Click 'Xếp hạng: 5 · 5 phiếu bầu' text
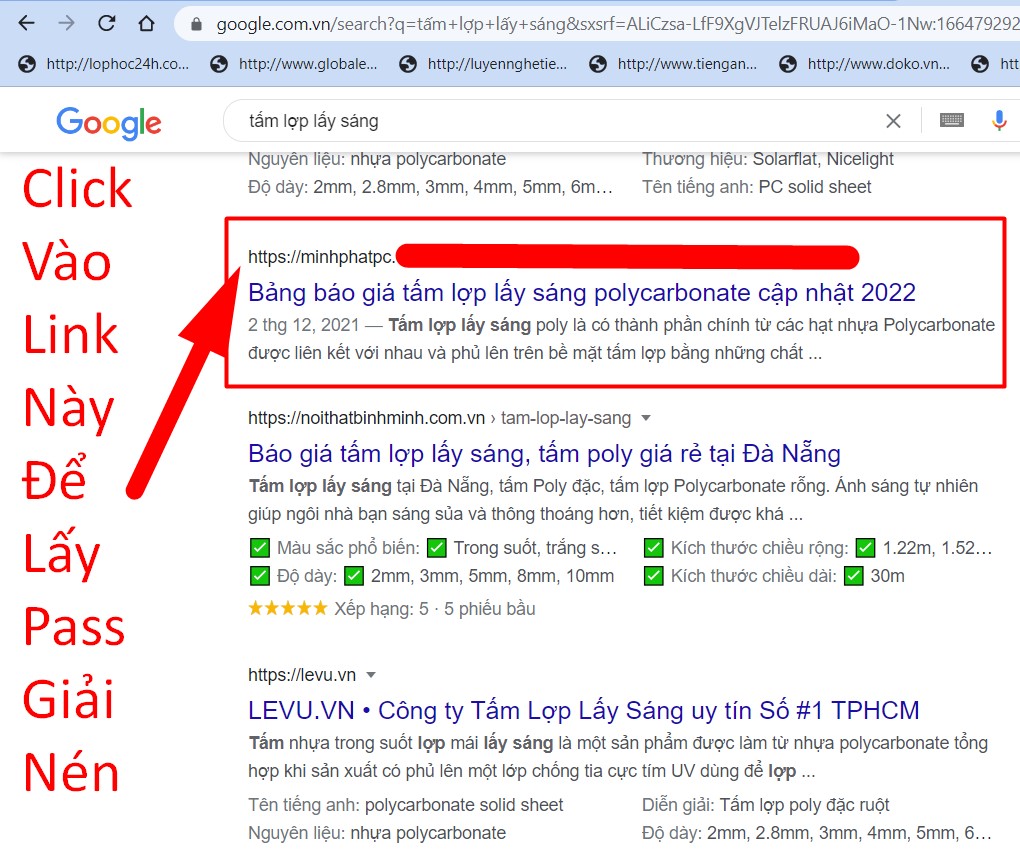Viewport: 1020px width, 851px height. pos(435,609)
